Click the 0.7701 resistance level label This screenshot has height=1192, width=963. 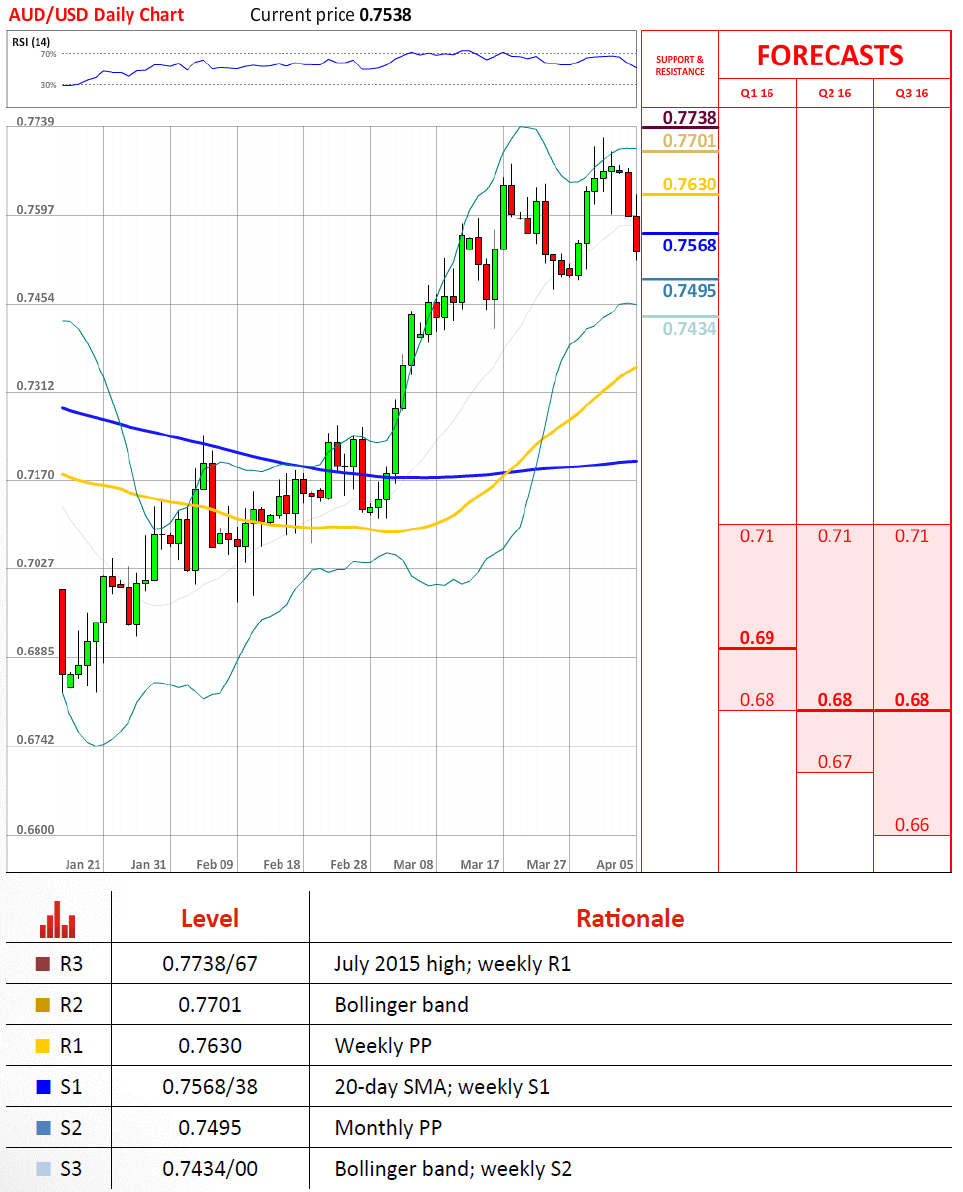[689, 141]
